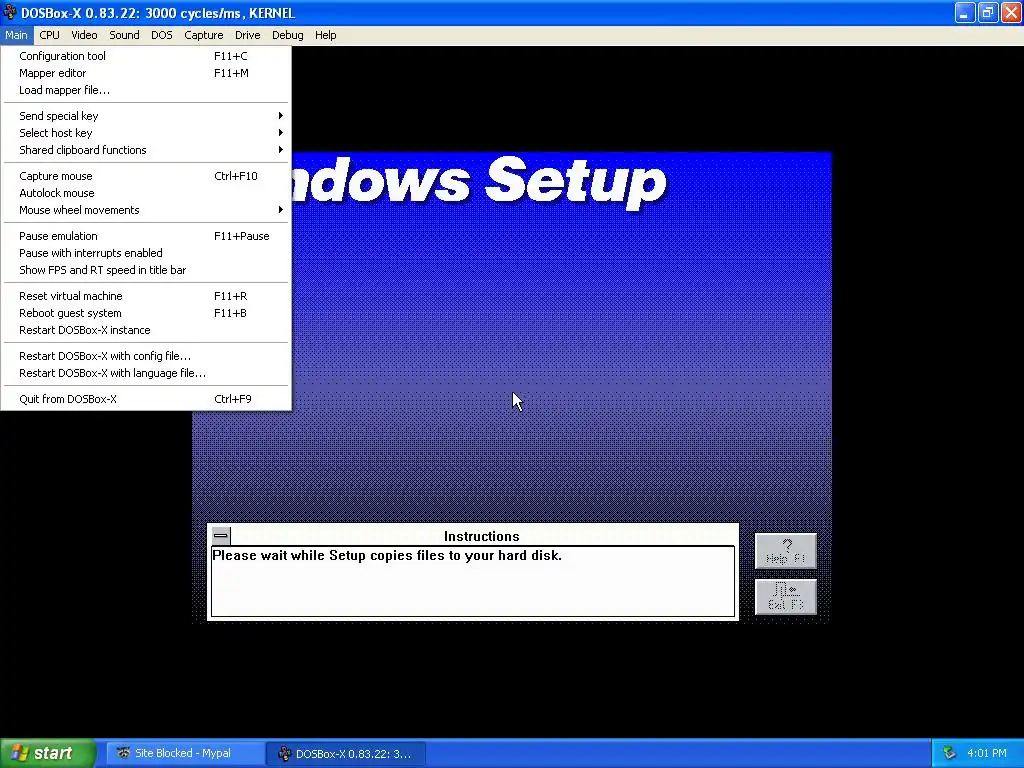This screenshot has width=1024, height=768.
Task: Click the Windows Start button
Action: click(48, 753)
